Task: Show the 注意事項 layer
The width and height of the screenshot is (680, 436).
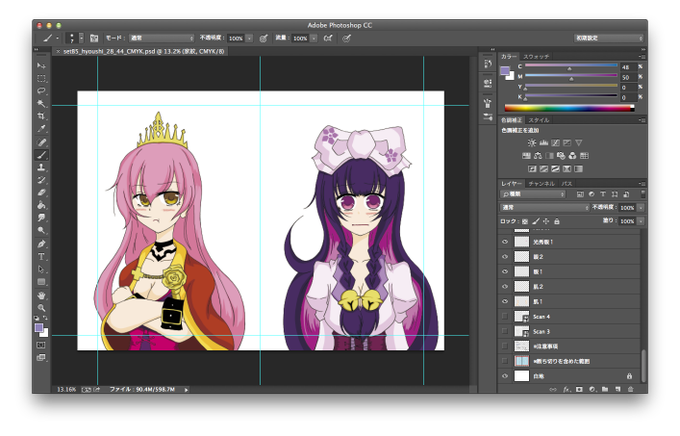Action: click(505, 346)
